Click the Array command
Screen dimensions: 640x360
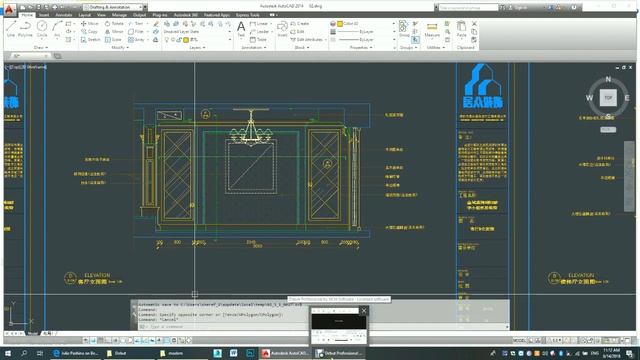[136, 40]
